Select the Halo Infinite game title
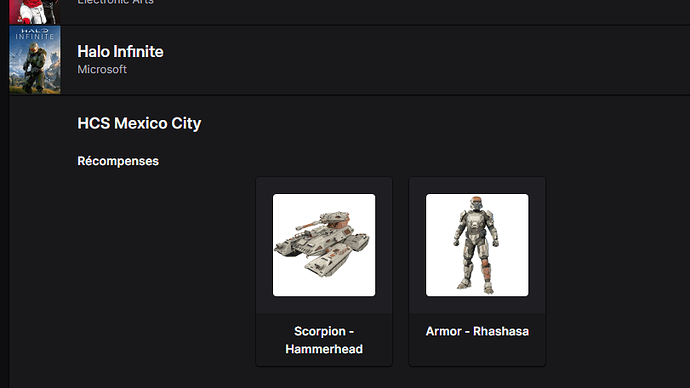Image resolution: width=690 pixels, height=388 pixels. pyautogui.click(x=120, y=51)
